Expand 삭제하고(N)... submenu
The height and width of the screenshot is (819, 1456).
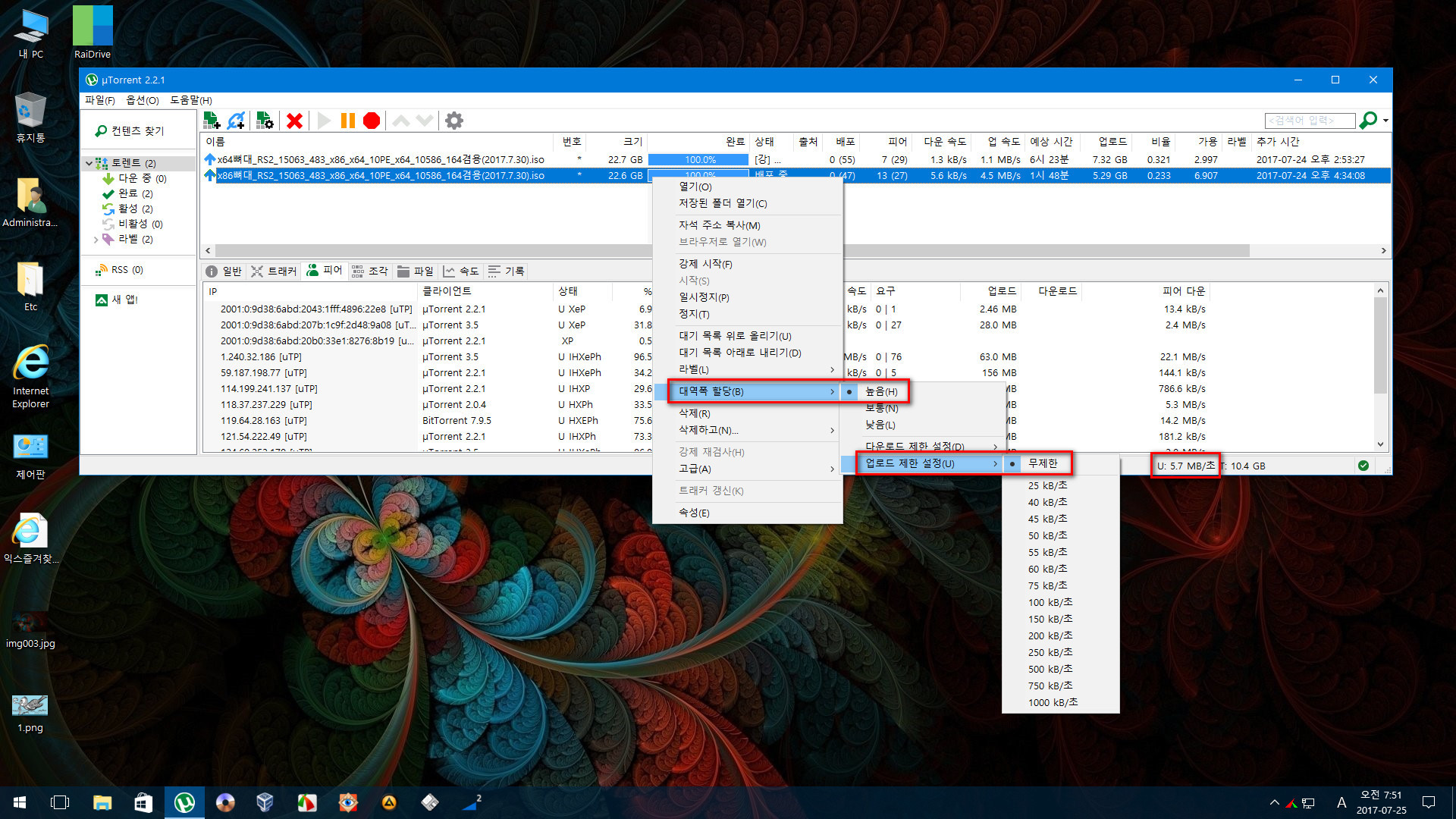click(748, 430)
